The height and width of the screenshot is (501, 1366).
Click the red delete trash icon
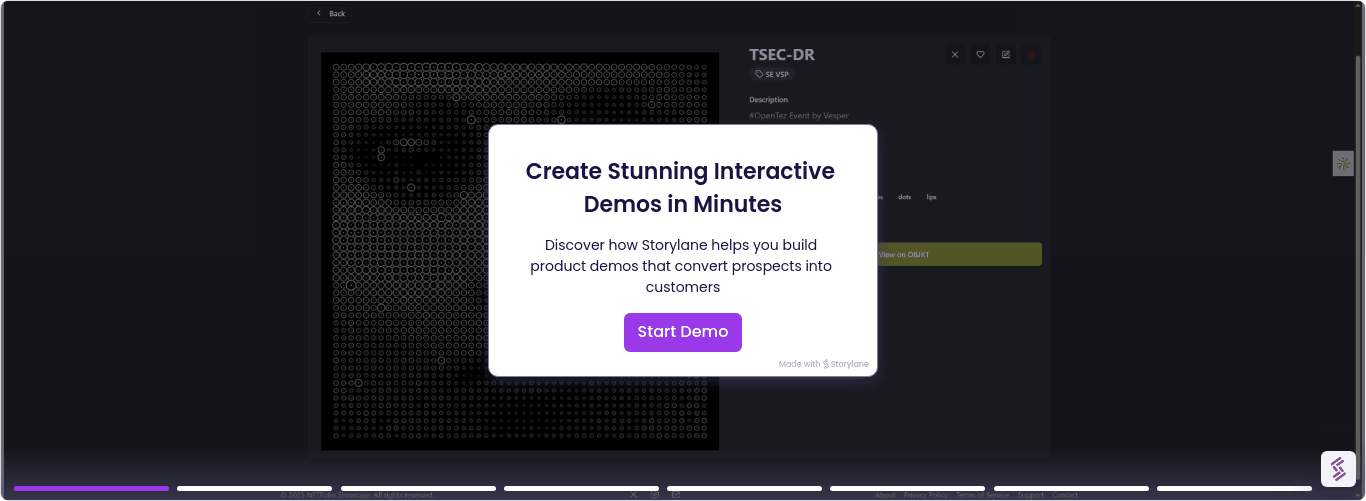click(1032, 55)
